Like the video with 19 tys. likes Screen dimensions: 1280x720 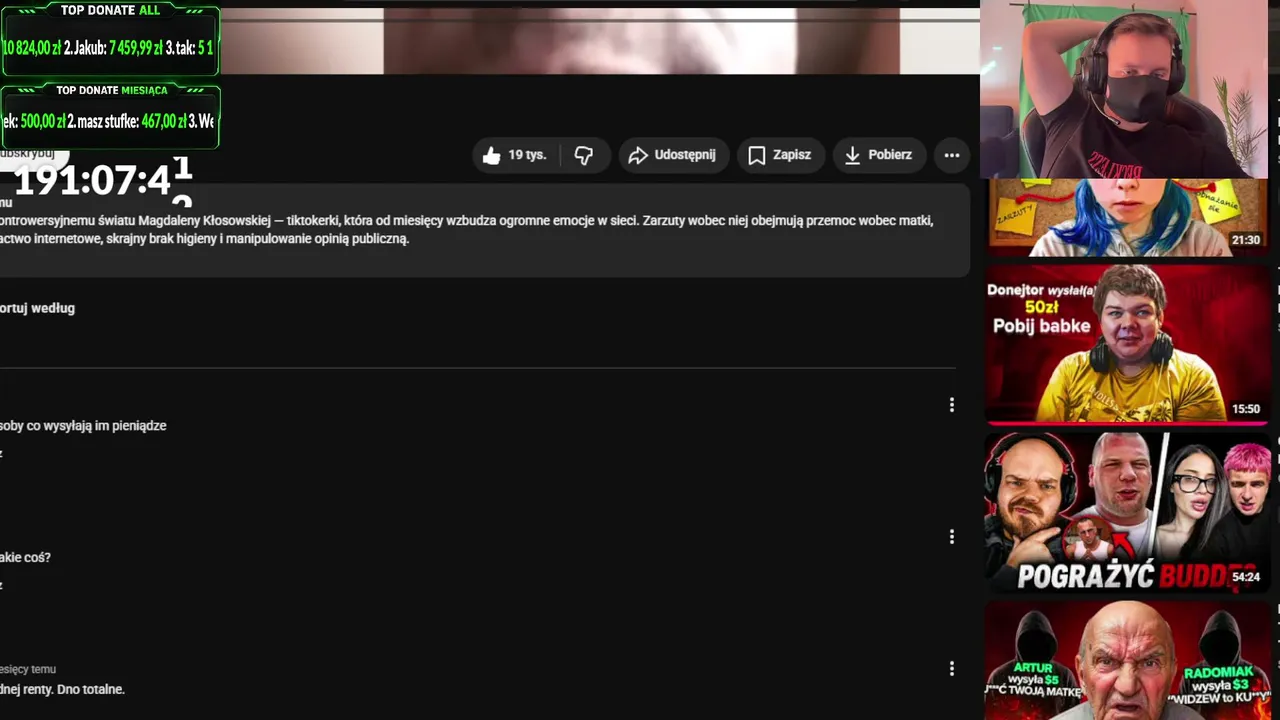[516, 155]
